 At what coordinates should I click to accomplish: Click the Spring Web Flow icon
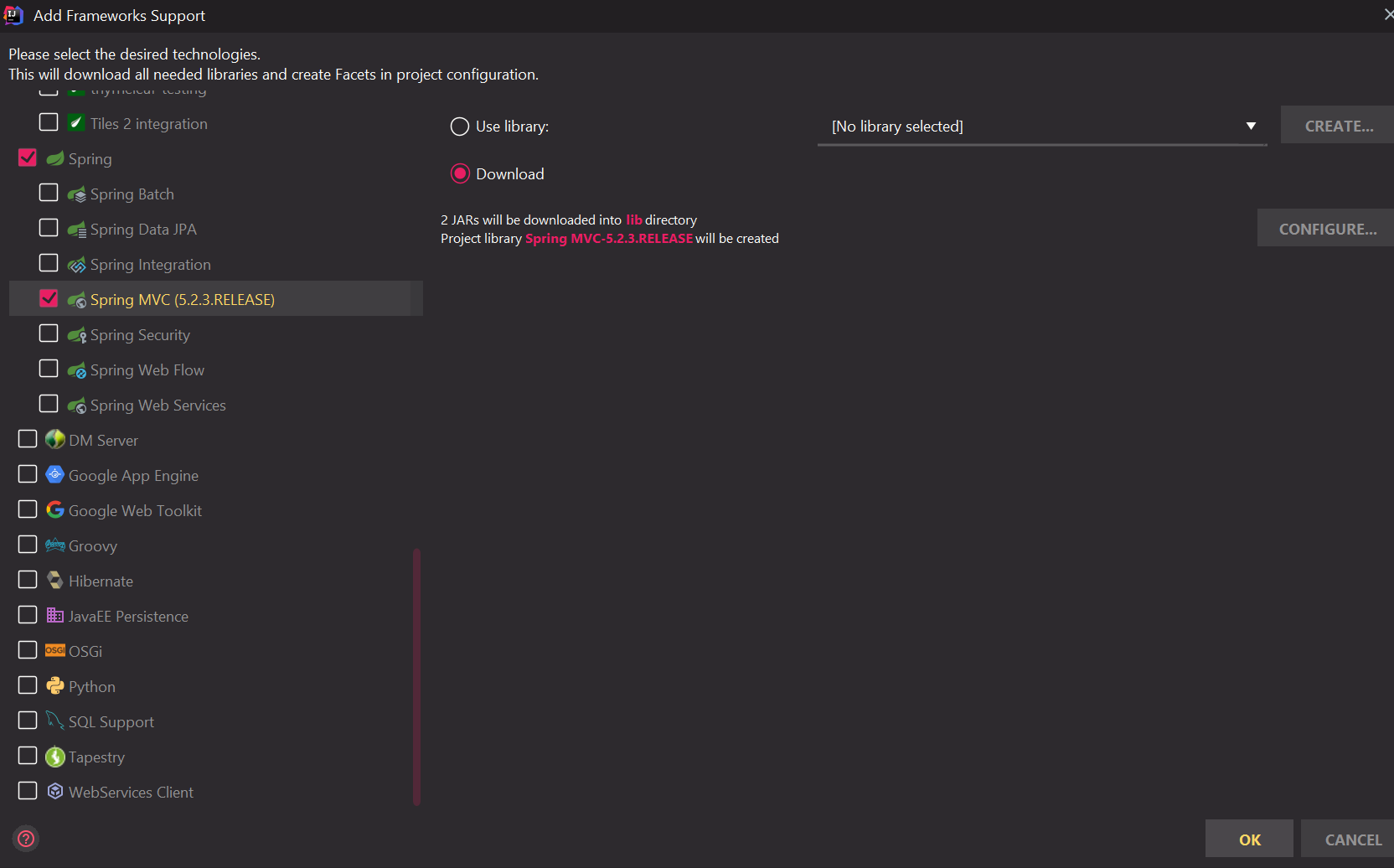click(x=77, y=370)
